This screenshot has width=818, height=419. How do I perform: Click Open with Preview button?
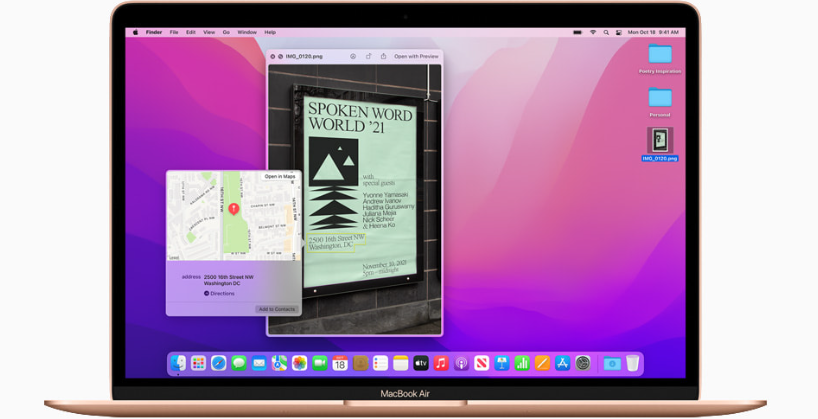[416, 56]
